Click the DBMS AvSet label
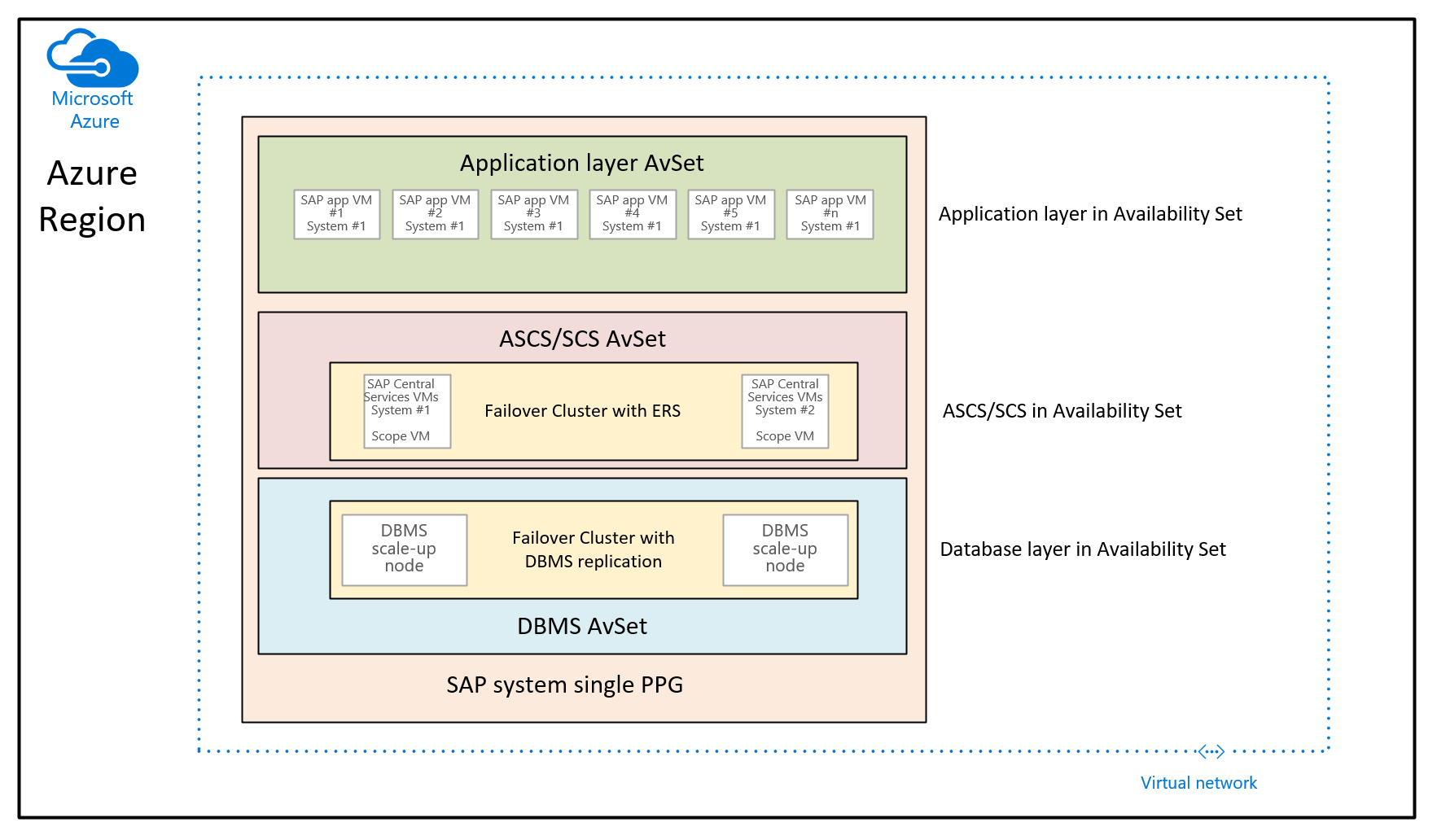The image size is (1437, 840). pos(582,626)
